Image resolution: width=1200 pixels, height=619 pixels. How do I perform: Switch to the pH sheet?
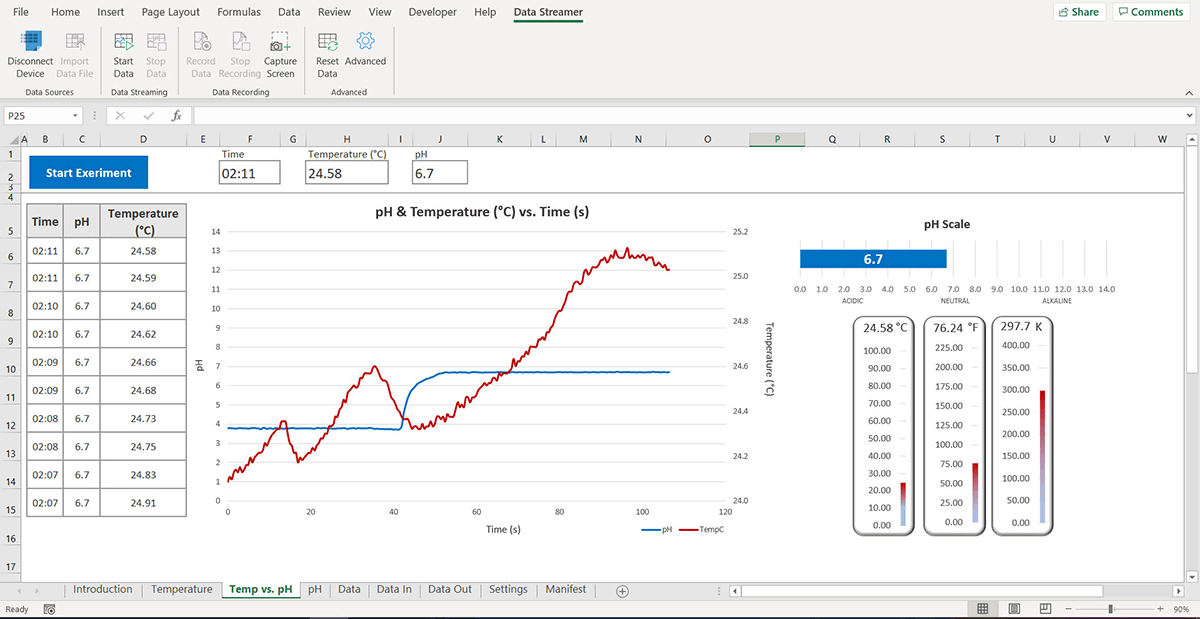(x=315, y=590)
